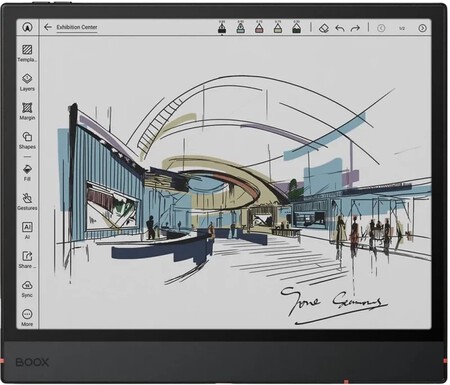This screenshot has width=450, height=385.
Task: Go to the previous page
Action: (x=381, y=28)
